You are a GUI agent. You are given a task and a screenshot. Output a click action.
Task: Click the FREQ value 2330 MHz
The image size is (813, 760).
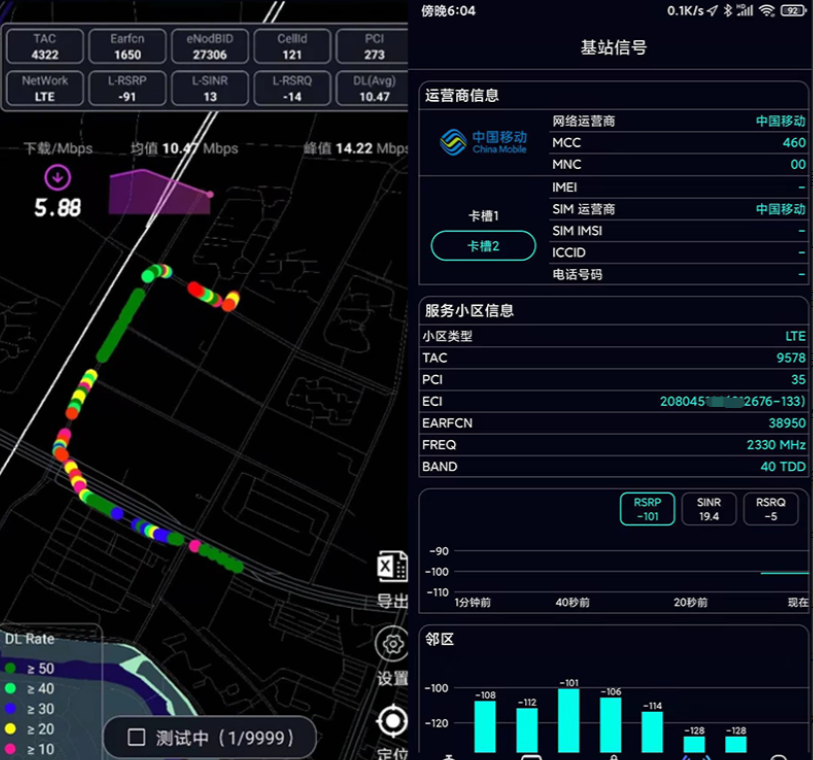pos(776,445)
